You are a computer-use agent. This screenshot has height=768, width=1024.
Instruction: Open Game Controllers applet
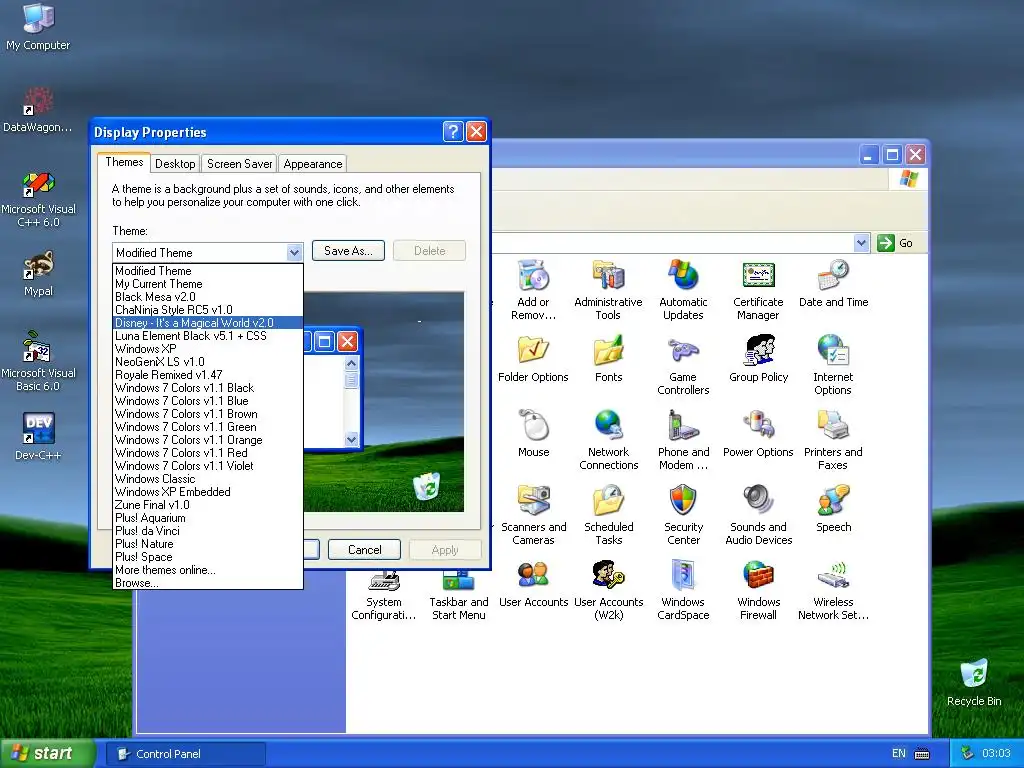tap(683, 365)
